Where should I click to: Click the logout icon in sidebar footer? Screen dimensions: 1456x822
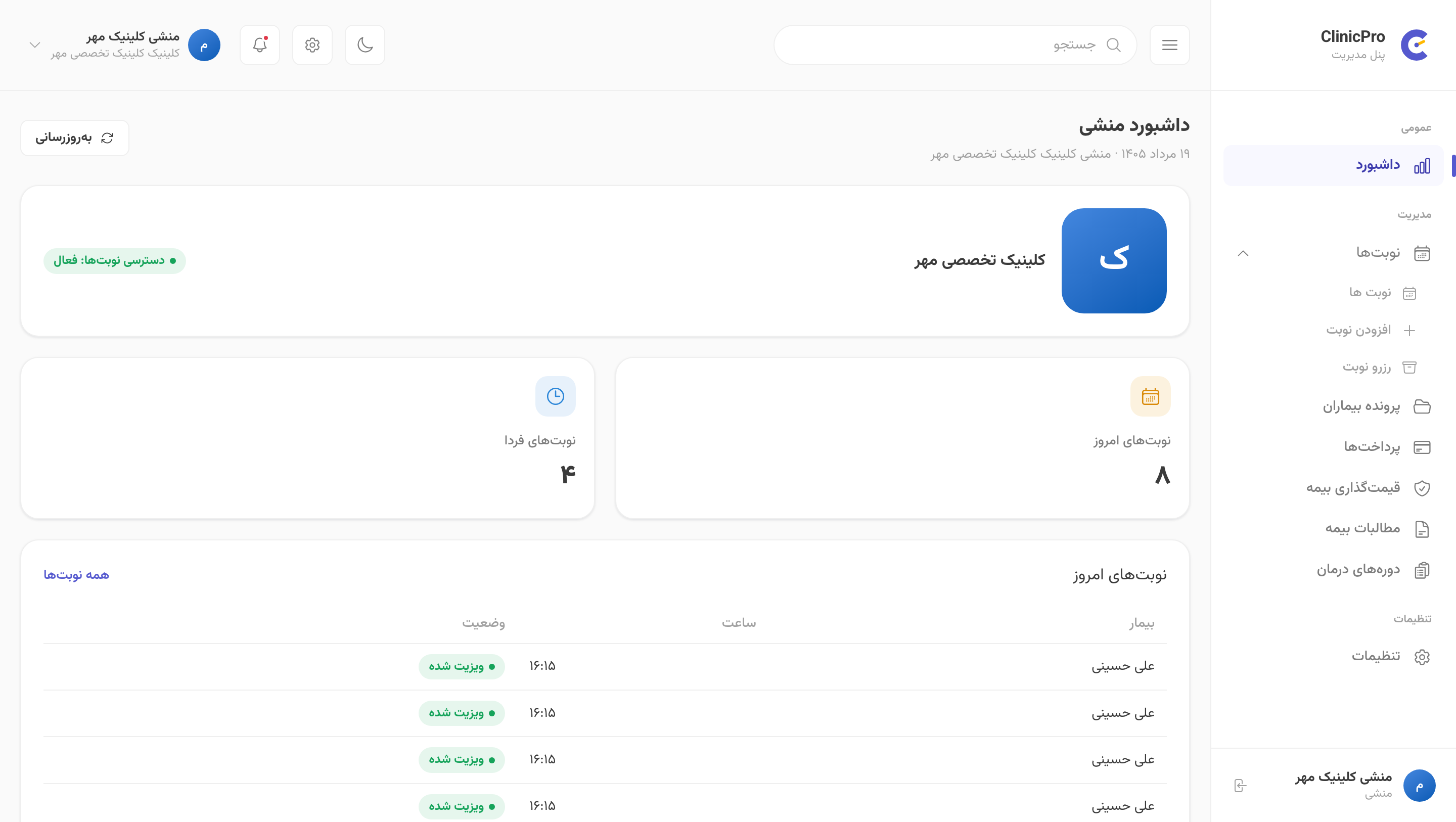[1240, 785]
